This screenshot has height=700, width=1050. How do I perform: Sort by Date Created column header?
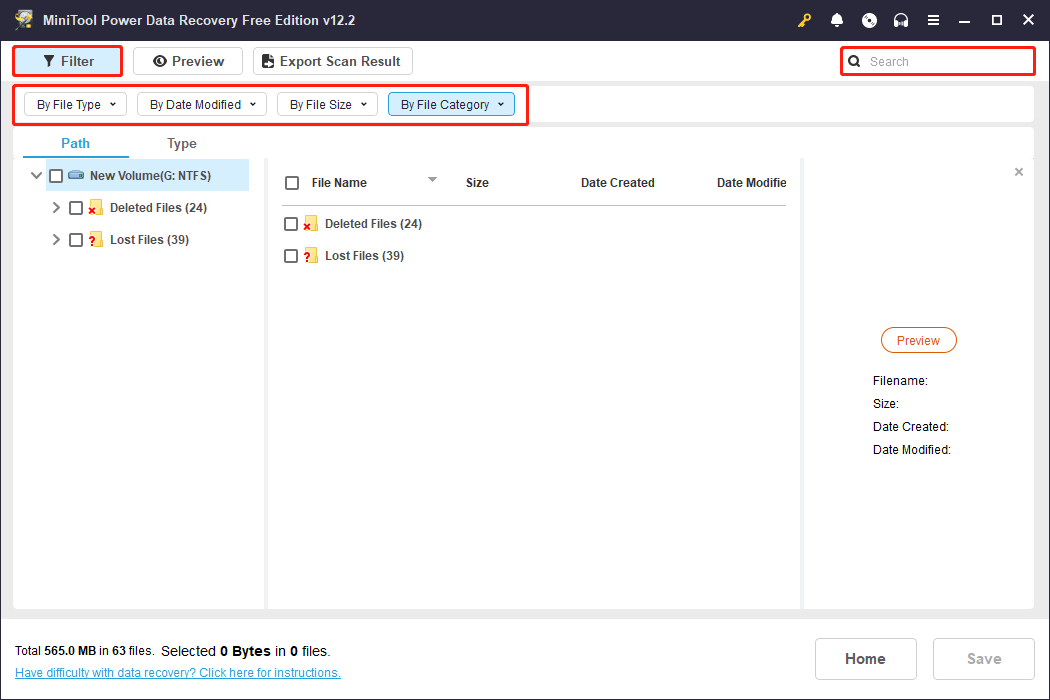(x=617, y=183)
